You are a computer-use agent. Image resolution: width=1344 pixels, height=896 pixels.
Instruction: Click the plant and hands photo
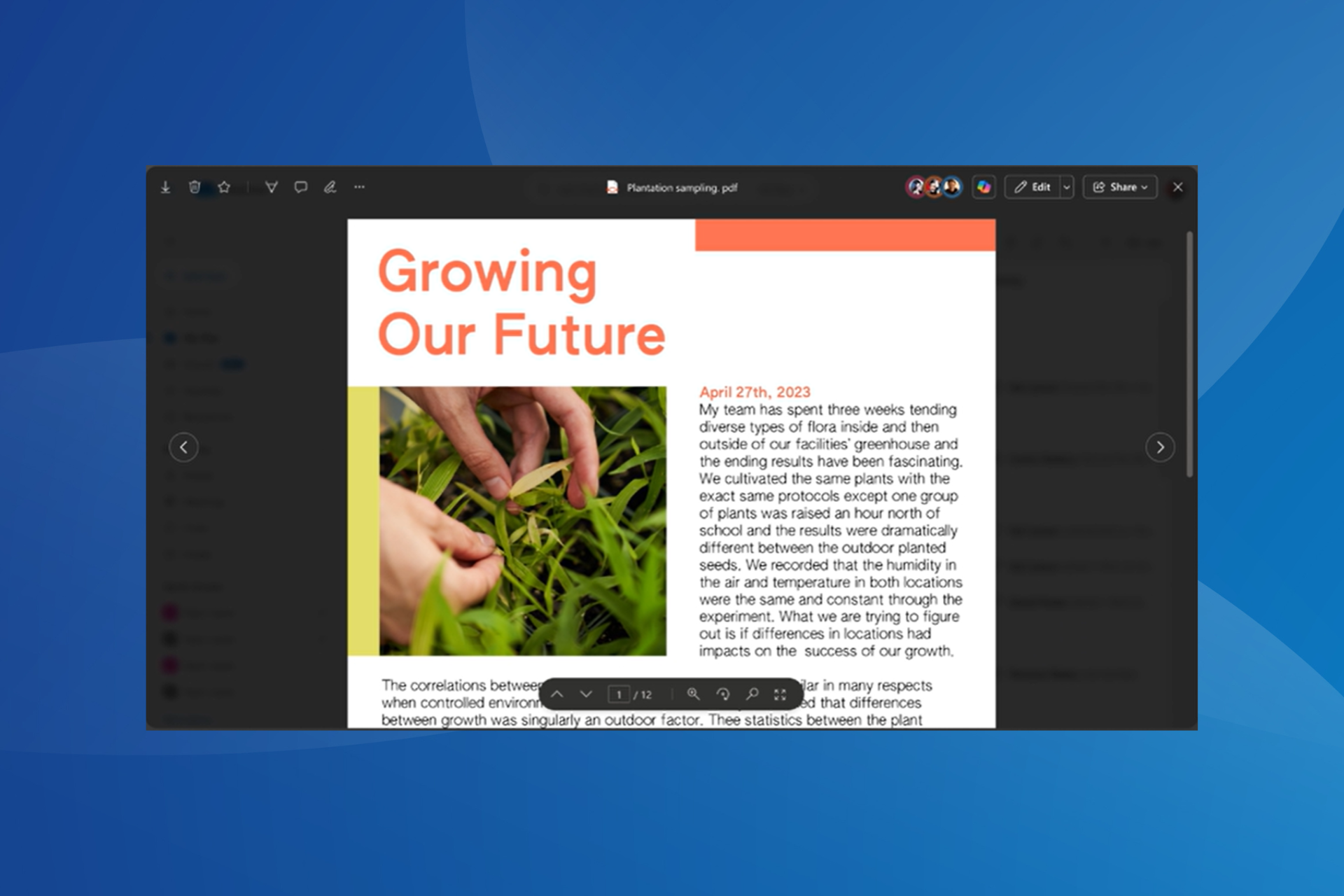point(523,521)
